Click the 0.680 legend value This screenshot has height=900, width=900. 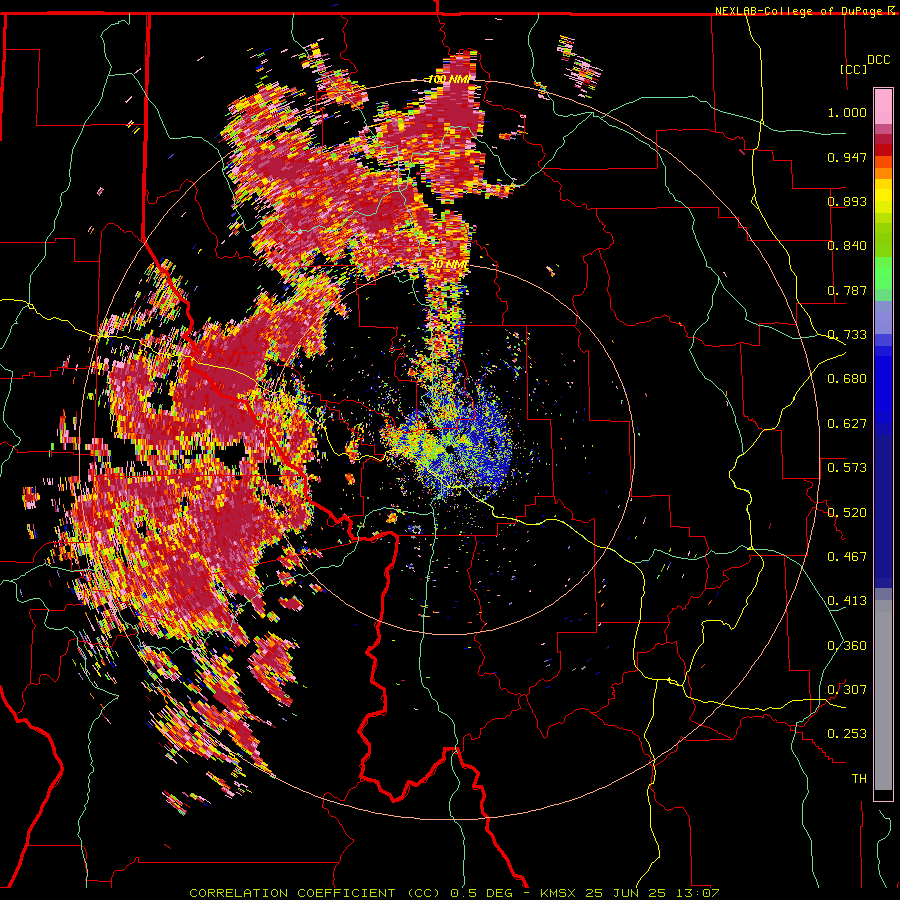[847, 379]
